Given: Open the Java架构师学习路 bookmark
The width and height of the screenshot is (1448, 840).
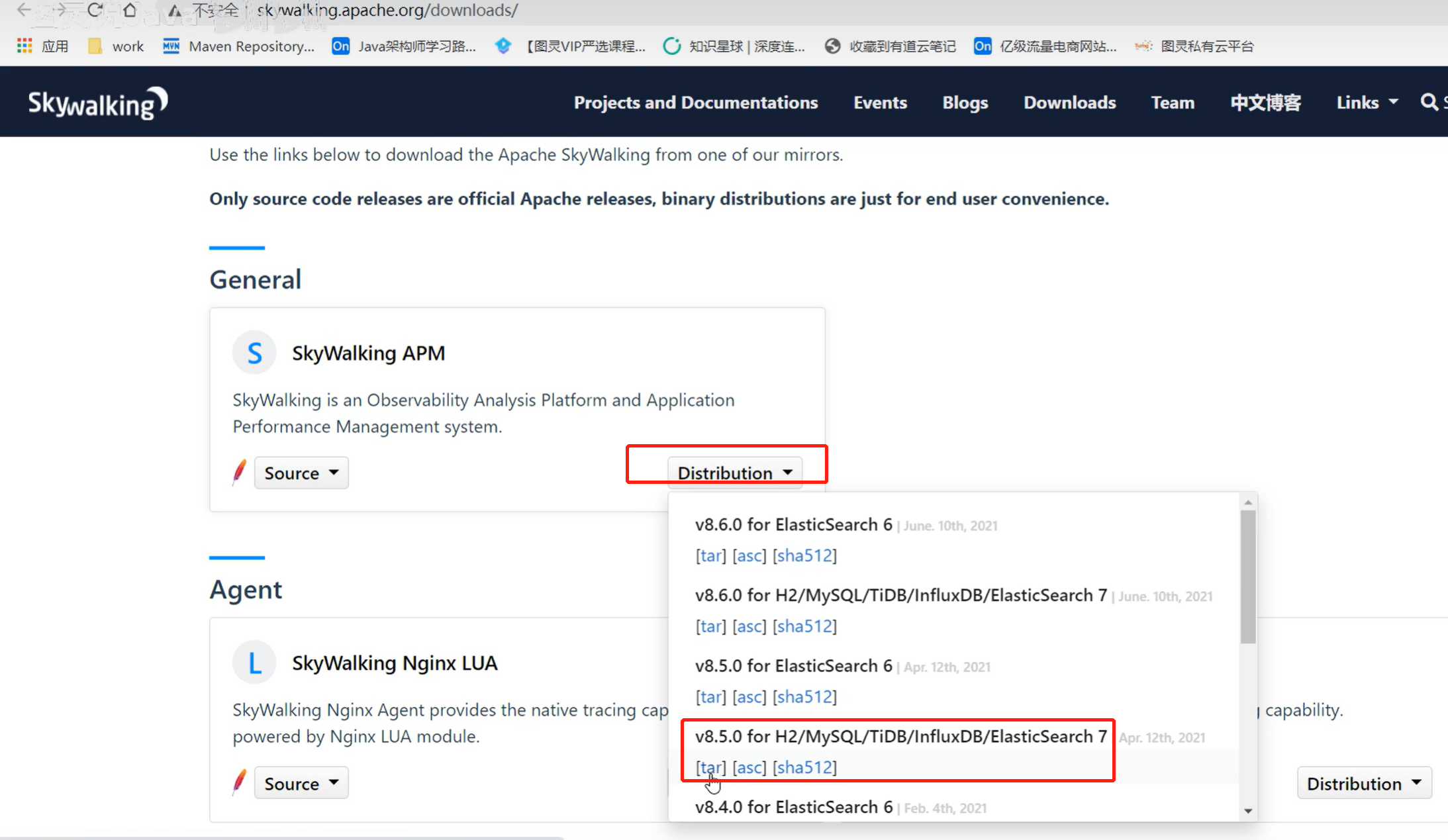Looking at the screenshot, I should [404, 46].
